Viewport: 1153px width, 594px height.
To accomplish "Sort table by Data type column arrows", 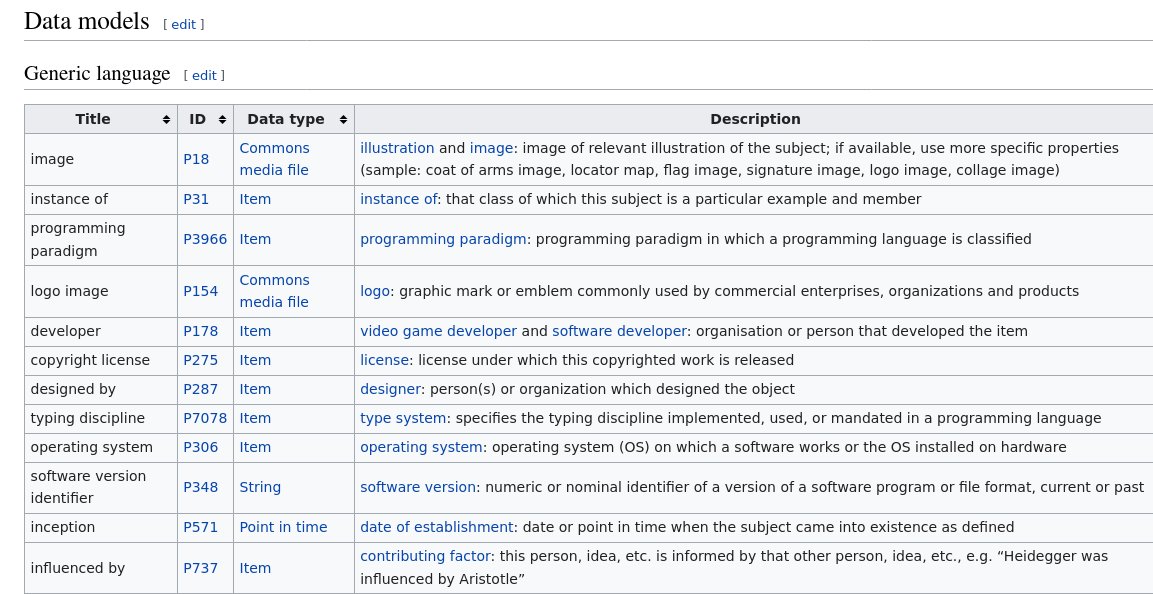I will click(343, 119).
